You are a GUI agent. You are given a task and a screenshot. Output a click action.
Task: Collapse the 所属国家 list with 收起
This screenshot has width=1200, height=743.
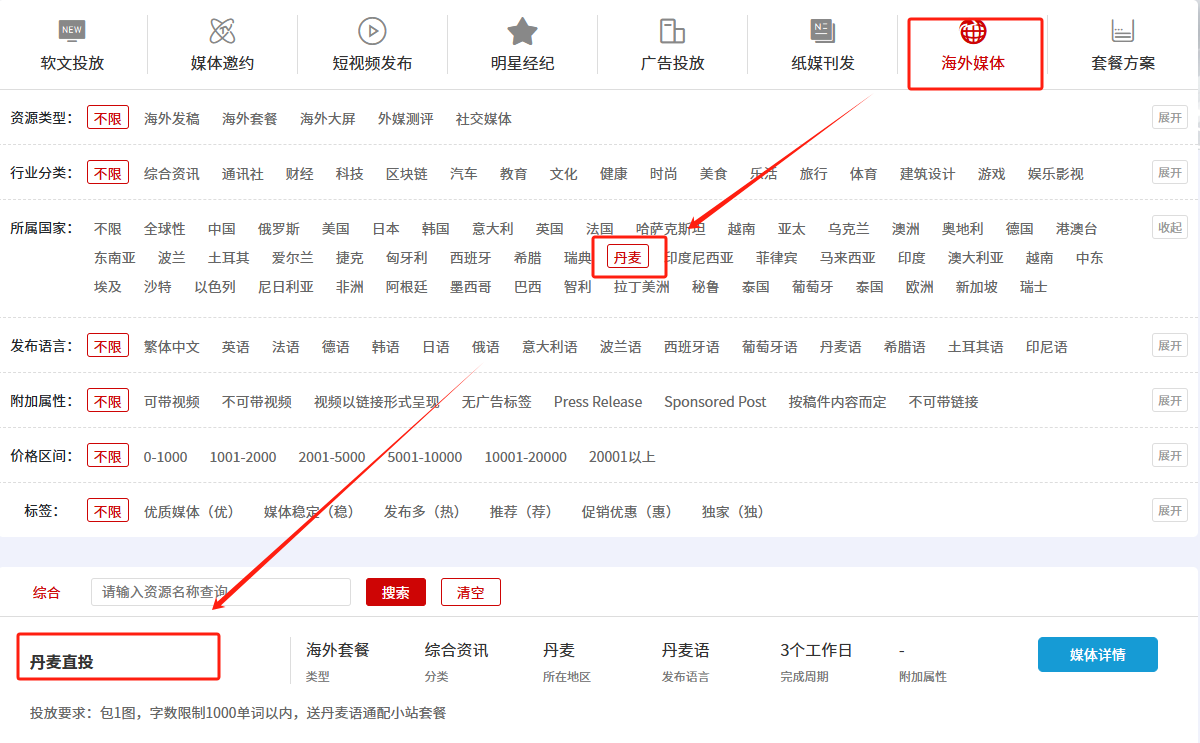coord(1169,227)
